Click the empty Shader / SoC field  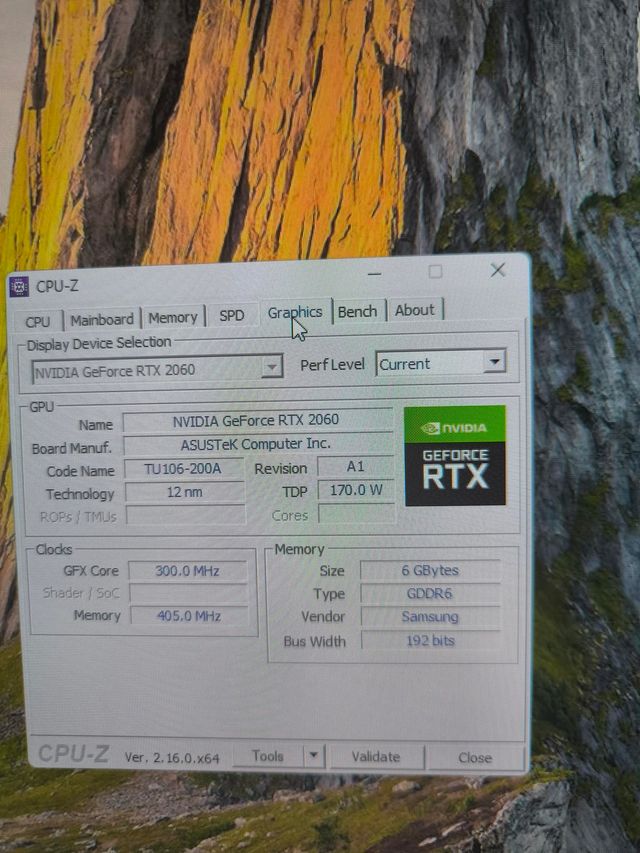(x=188, y=593)
